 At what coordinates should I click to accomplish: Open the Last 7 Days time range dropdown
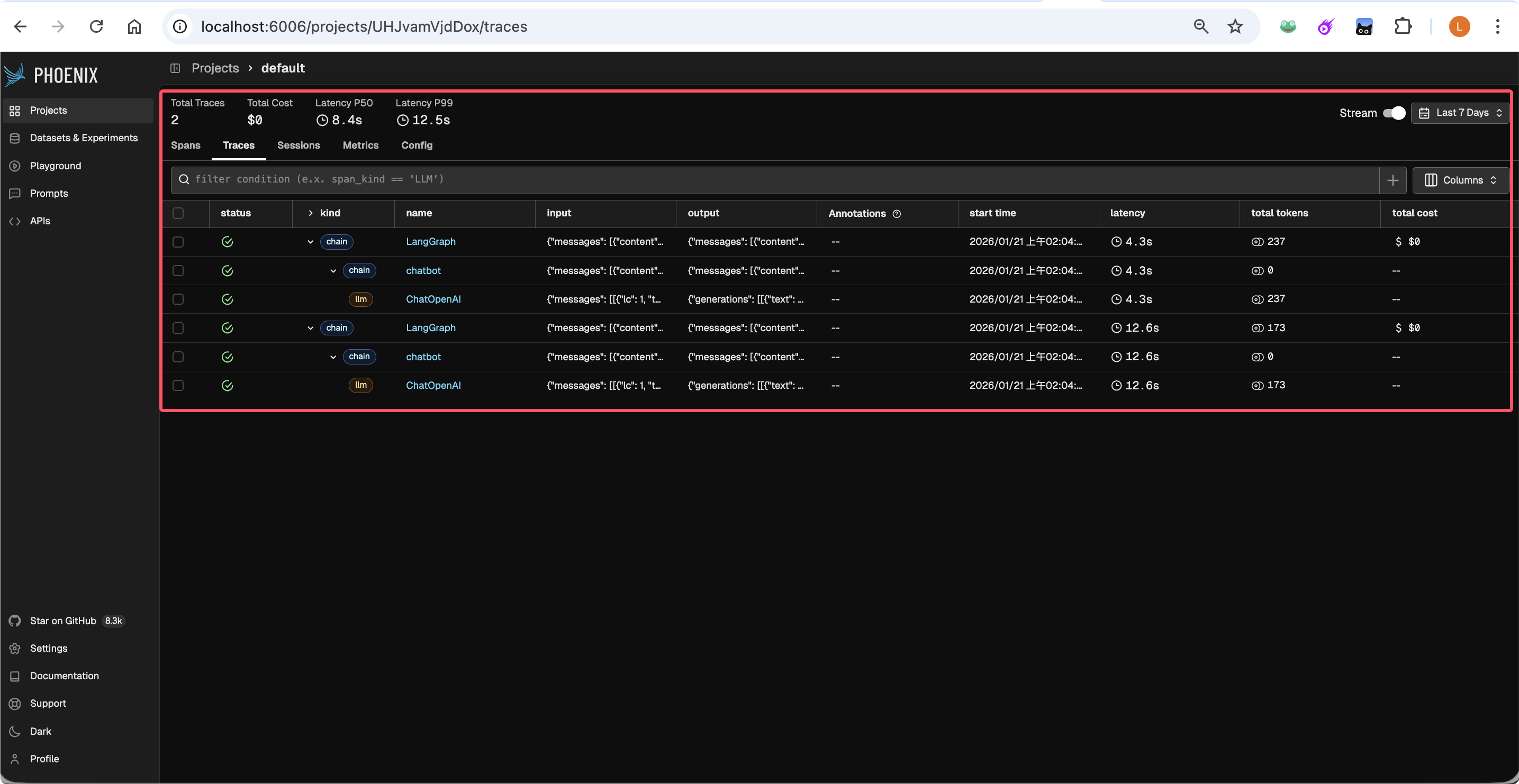click(1460, 113)
